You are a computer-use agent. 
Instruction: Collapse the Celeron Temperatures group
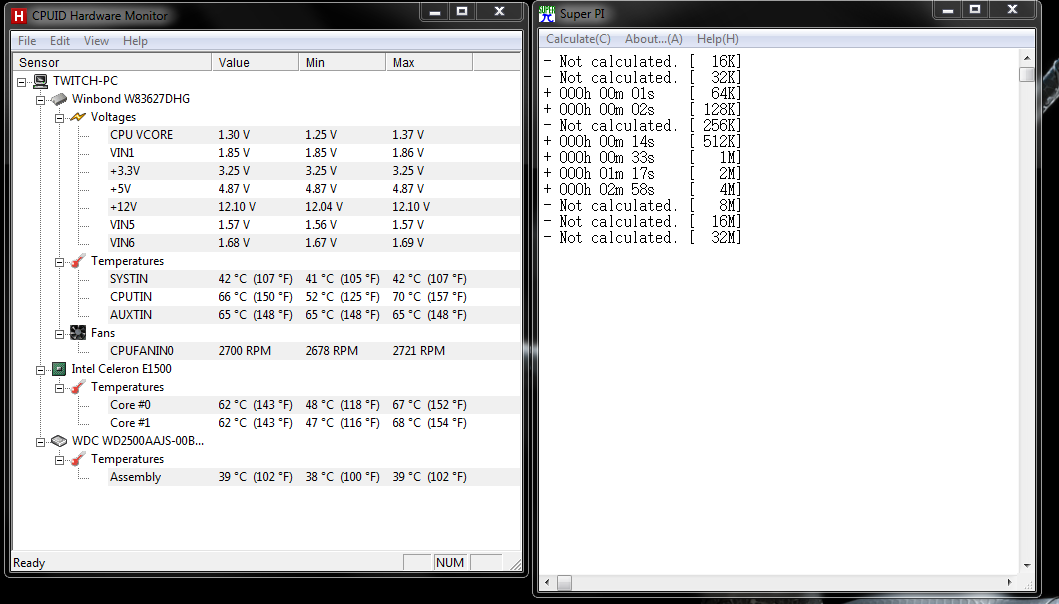coord(59,388)
